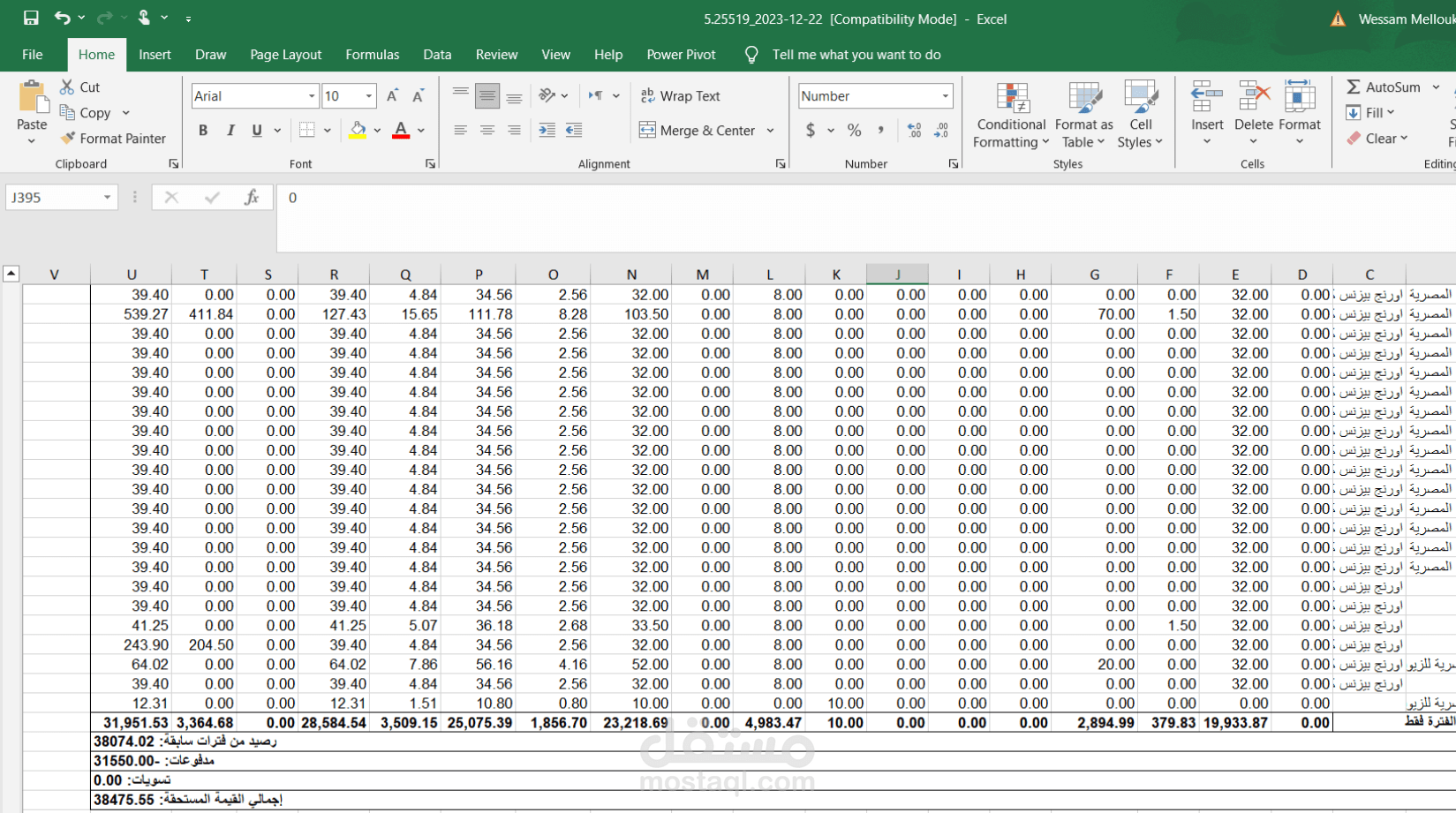Apply Comma Style

881,130
